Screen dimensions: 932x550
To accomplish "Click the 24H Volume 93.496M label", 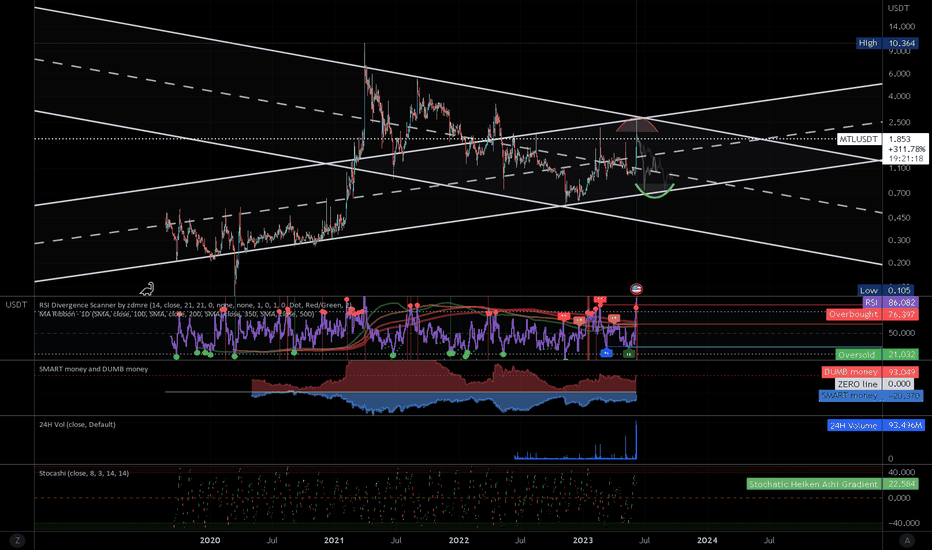I will pyautogui.click(x=875, y=425).
